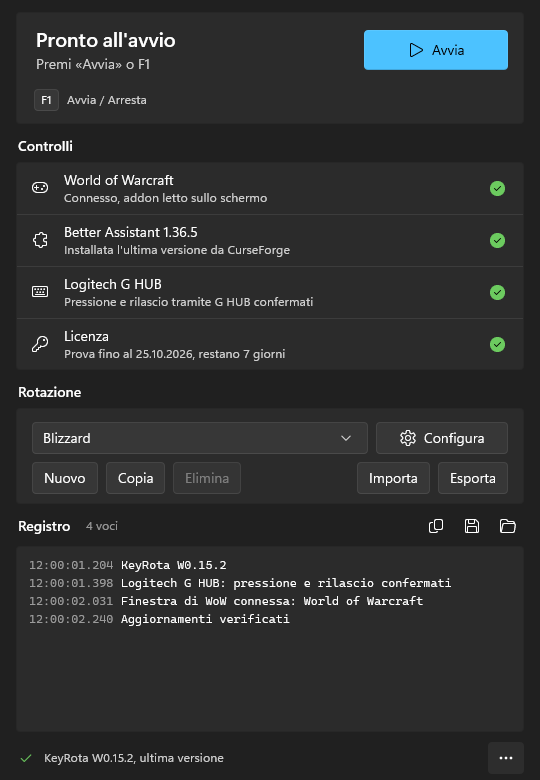The height and width of the screenshot is (780, 540).
Task: Click the '4 voci' log count
Action: click(102, 526)
